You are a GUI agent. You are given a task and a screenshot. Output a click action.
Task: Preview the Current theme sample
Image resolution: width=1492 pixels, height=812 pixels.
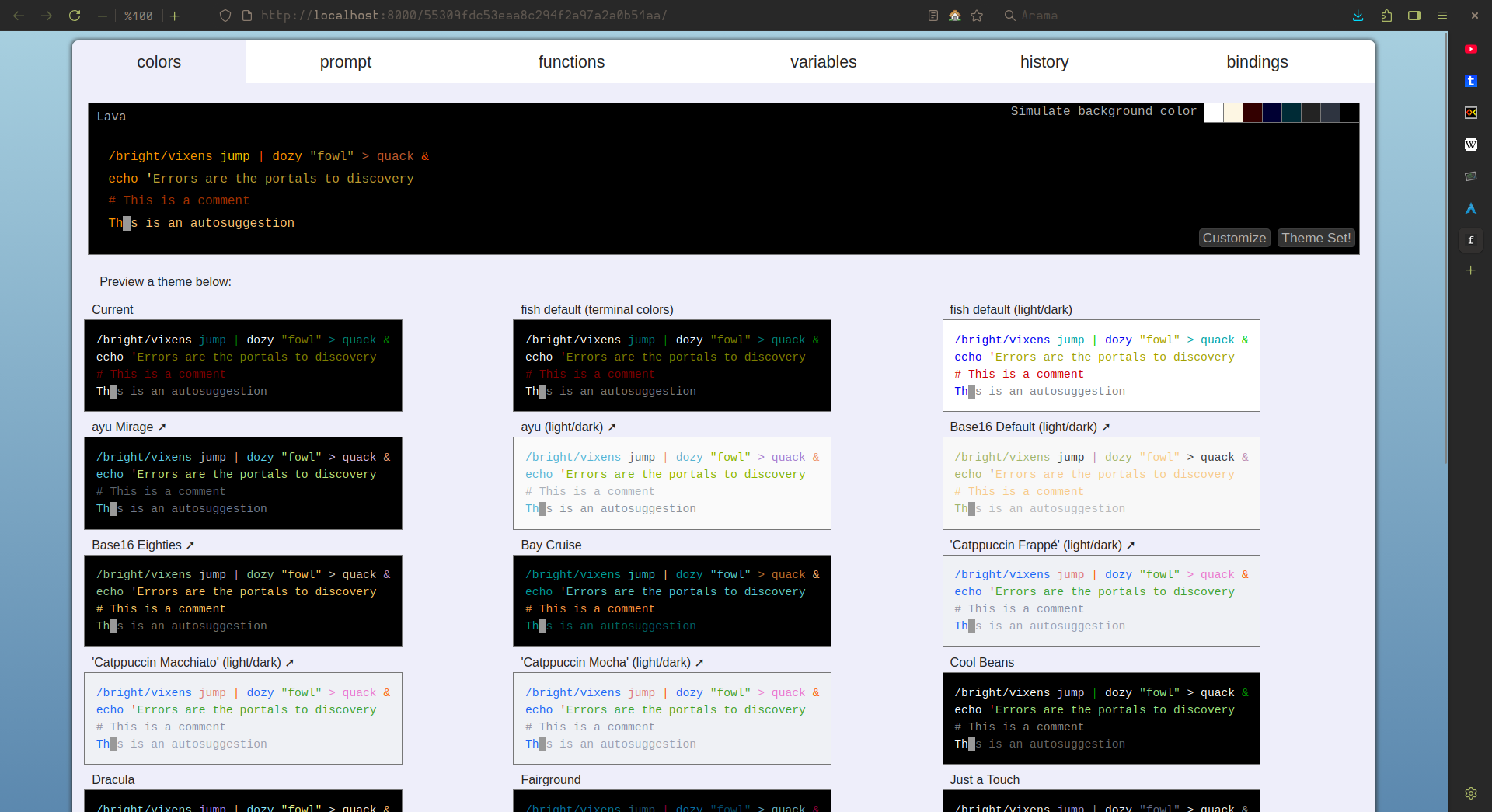point(243,365)
